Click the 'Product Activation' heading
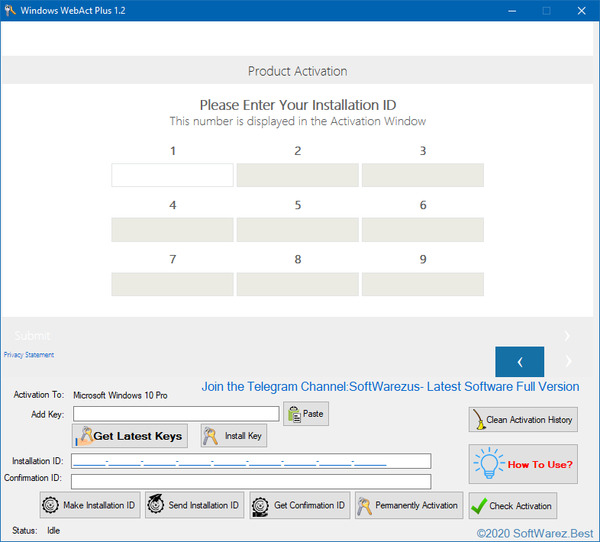Image resolution: width=600 pixels, height=542 pixels. 297,71
